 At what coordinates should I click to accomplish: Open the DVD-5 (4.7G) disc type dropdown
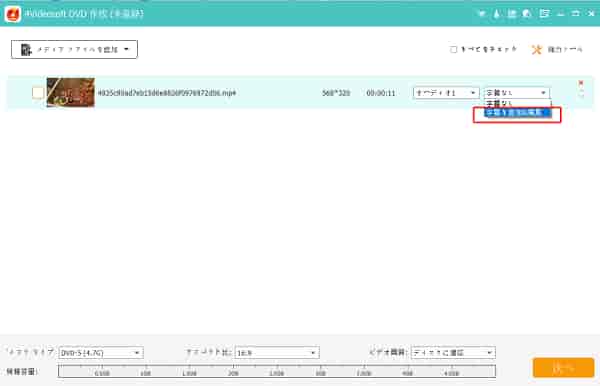coord(101,352)
